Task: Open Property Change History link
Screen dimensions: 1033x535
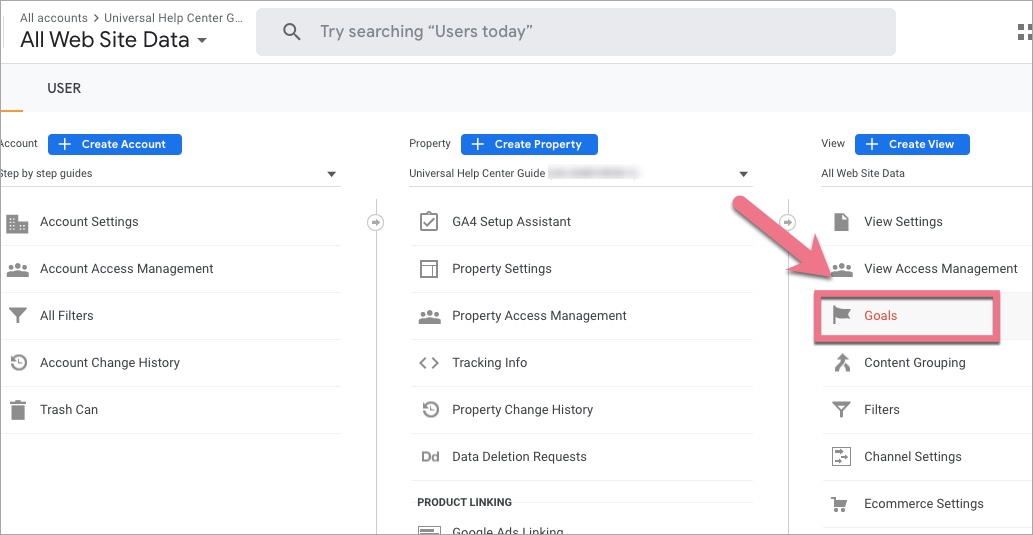Action: pos(522,409)
